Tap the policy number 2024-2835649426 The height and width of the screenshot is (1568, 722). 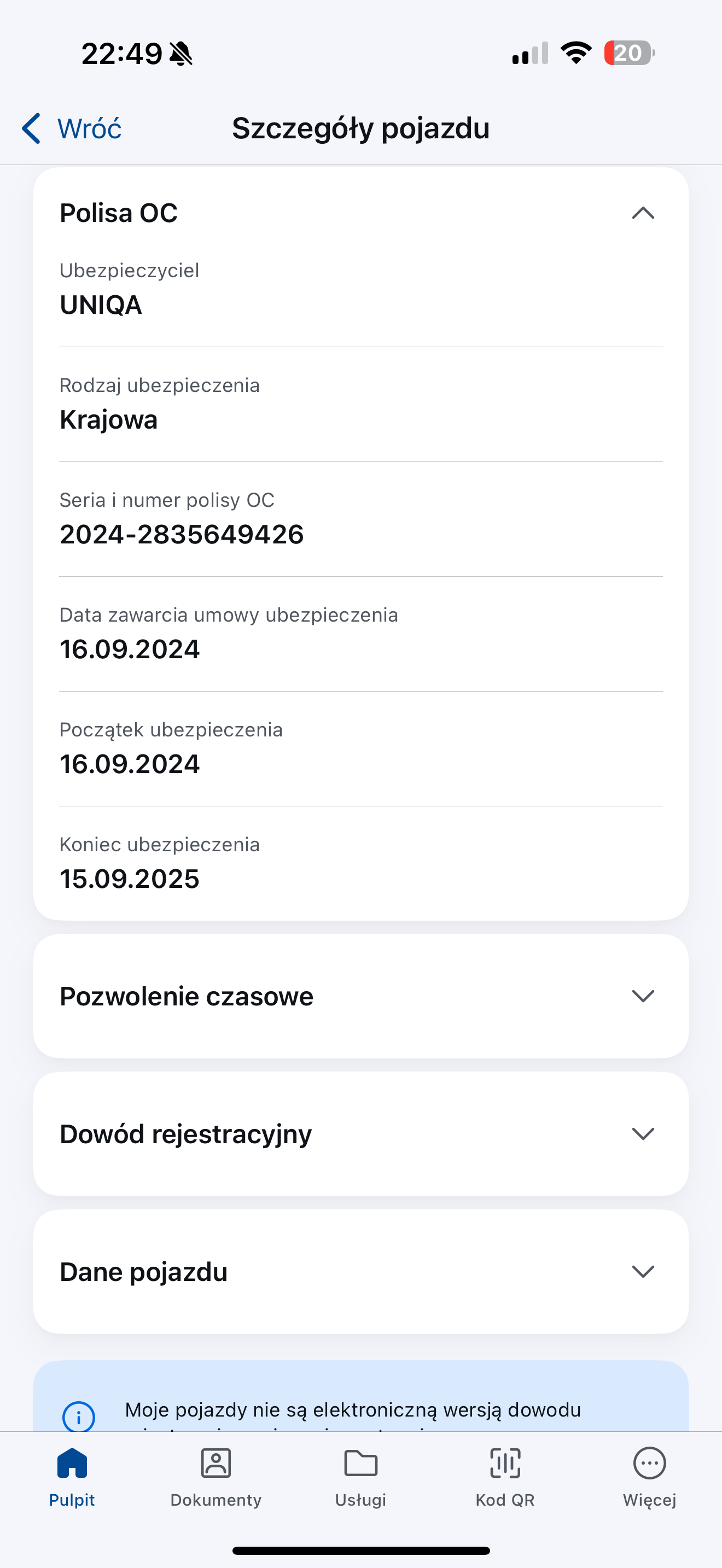pos(182,535)
